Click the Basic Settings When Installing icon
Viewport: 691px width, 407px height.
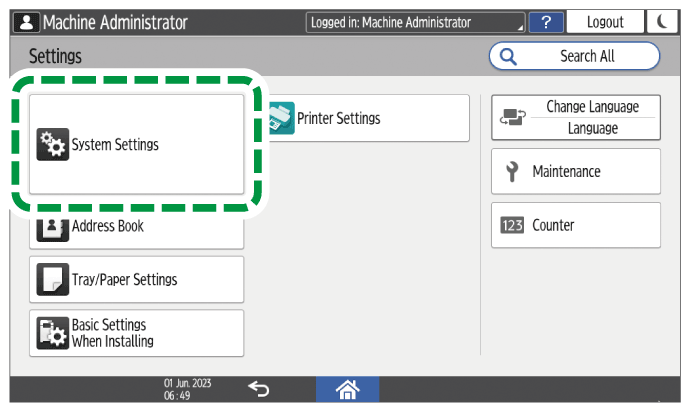(x=50, y=334)
